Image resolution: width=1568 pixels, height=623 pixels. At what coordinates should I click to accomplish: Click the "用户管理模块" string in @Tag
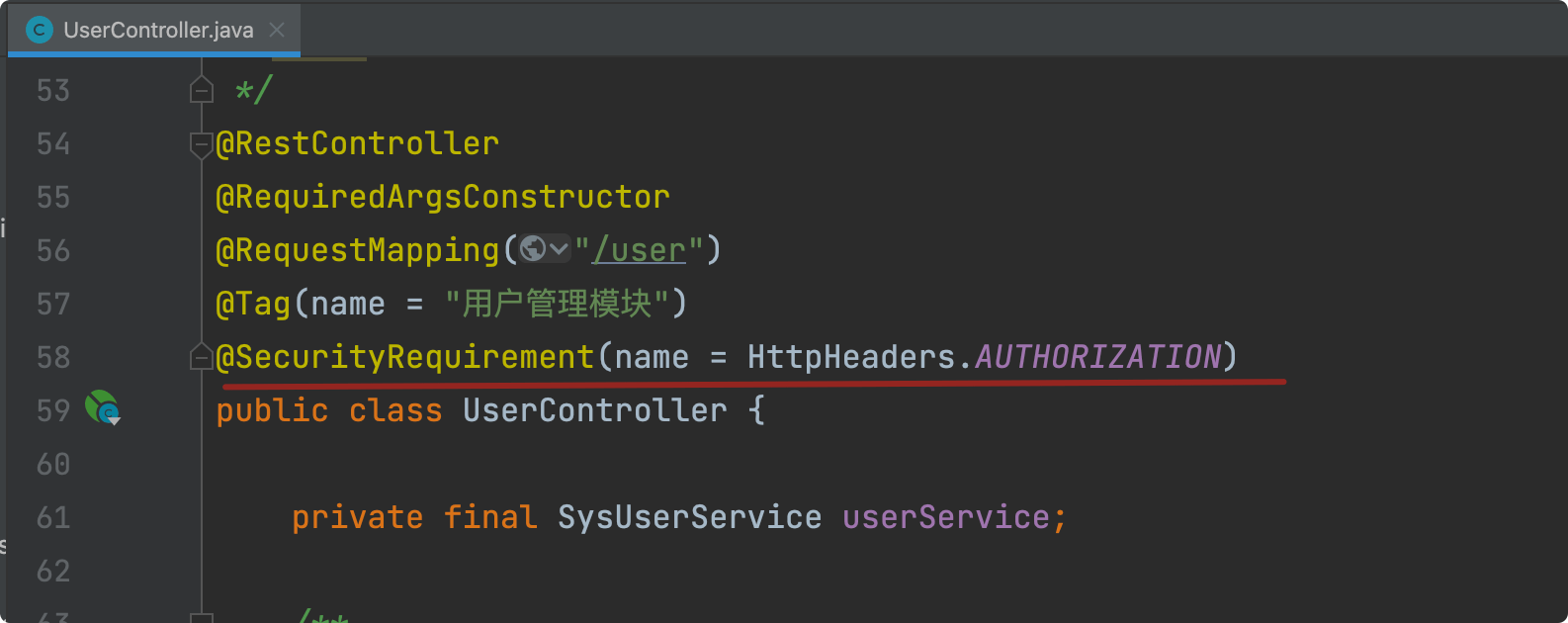point(557,304)
